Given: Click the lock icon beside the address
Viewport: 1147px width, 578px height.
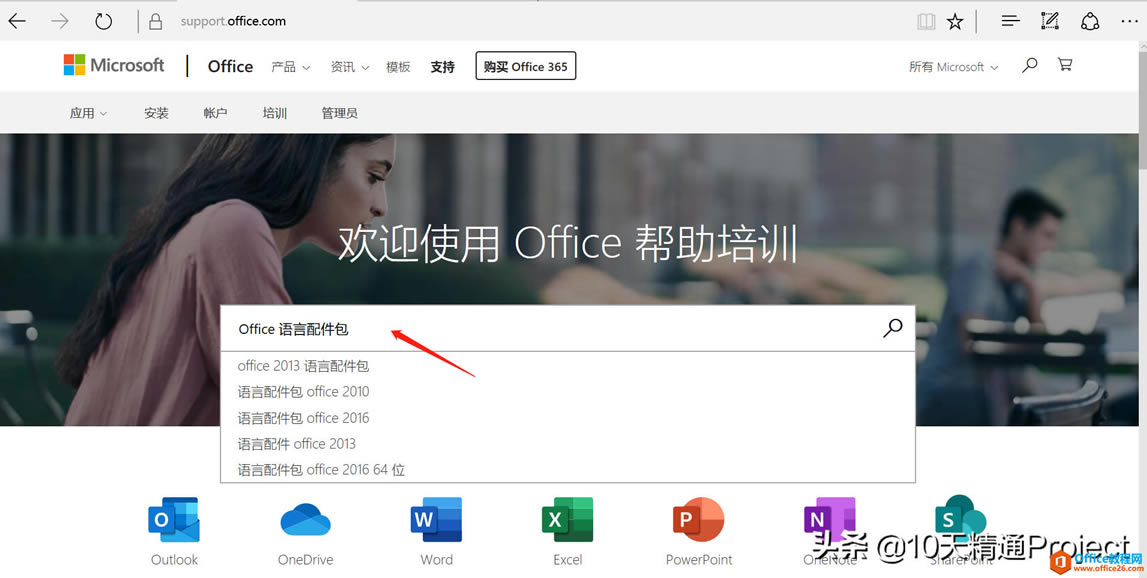Looking at the screenshot, I should point(155,22).
